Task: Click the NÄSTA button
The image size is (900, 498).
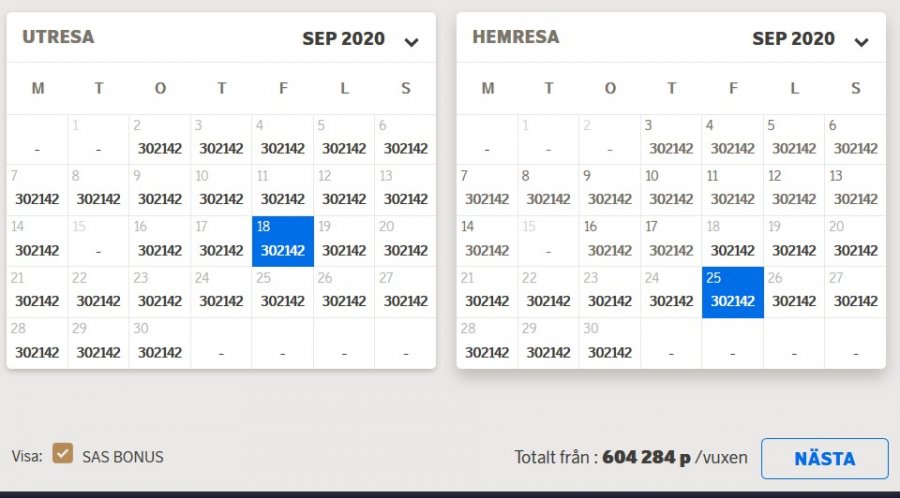Action: tap(824, 459)
